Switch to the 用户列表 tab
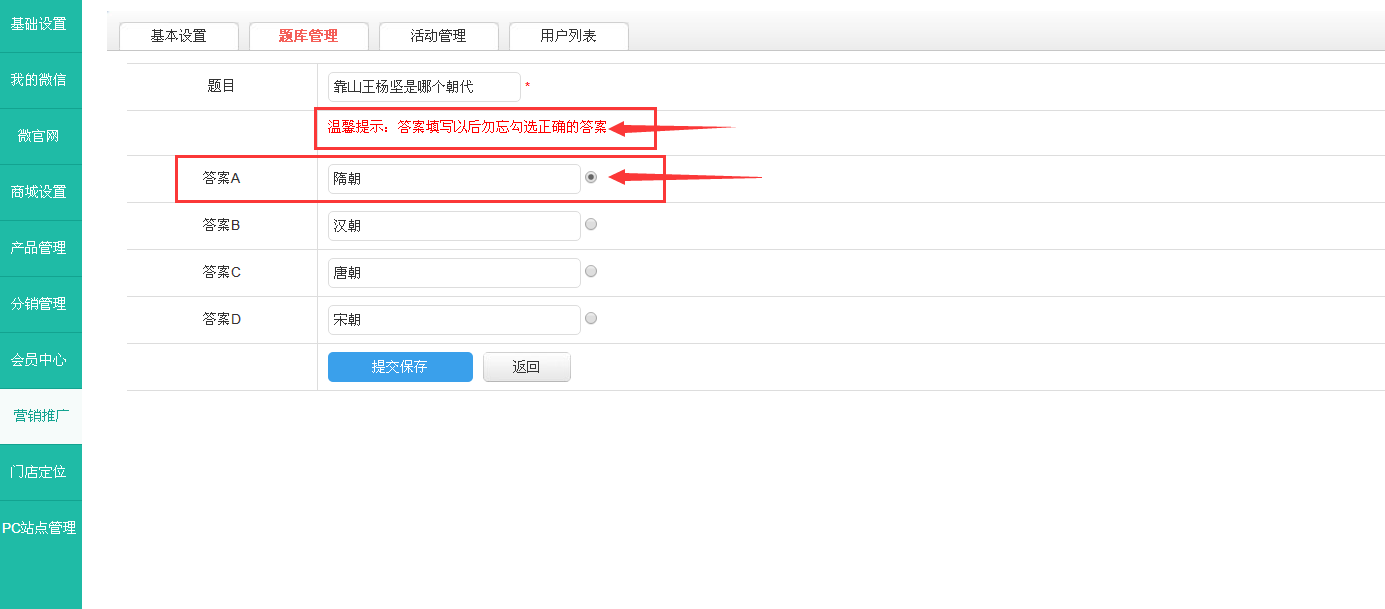1385x609 pixels. pos(568,36)
